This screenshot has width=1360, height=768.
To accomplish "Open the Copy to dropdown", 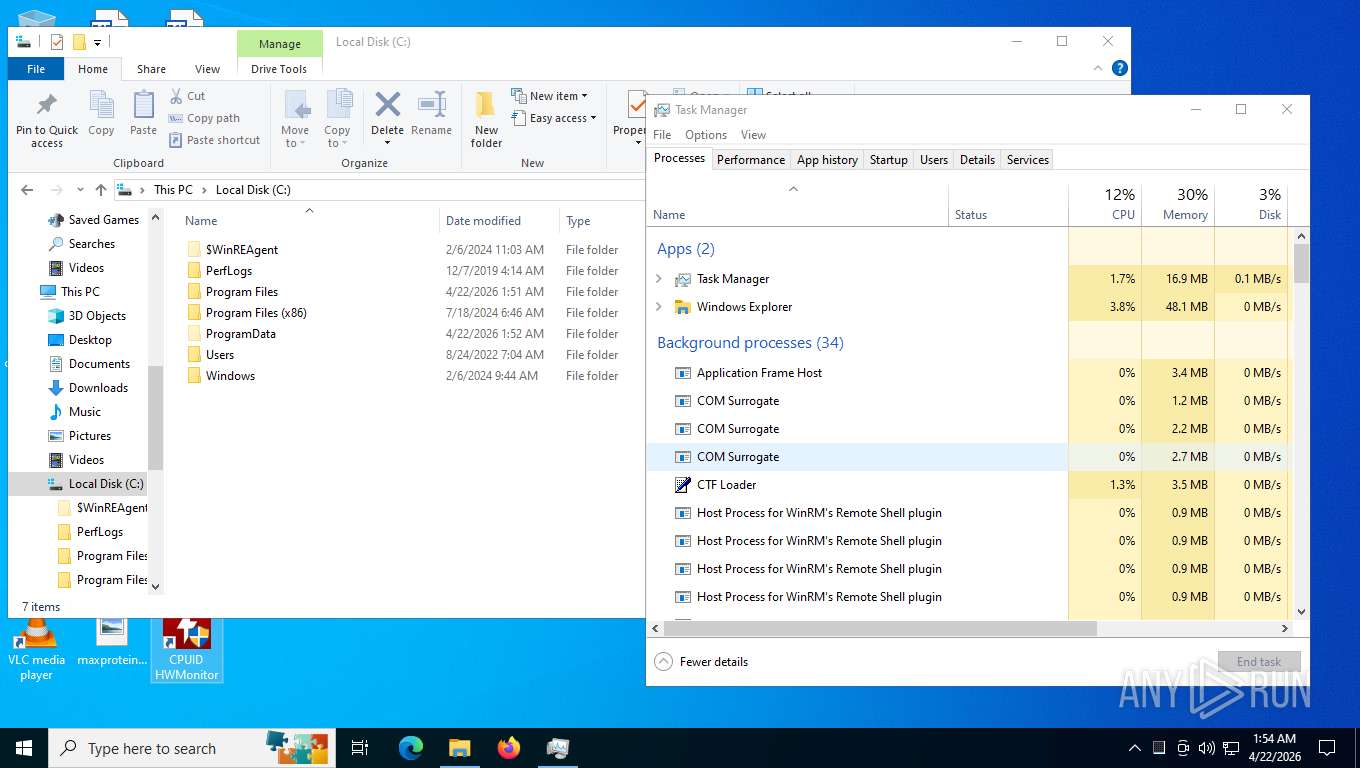I will tap(337, 137).
